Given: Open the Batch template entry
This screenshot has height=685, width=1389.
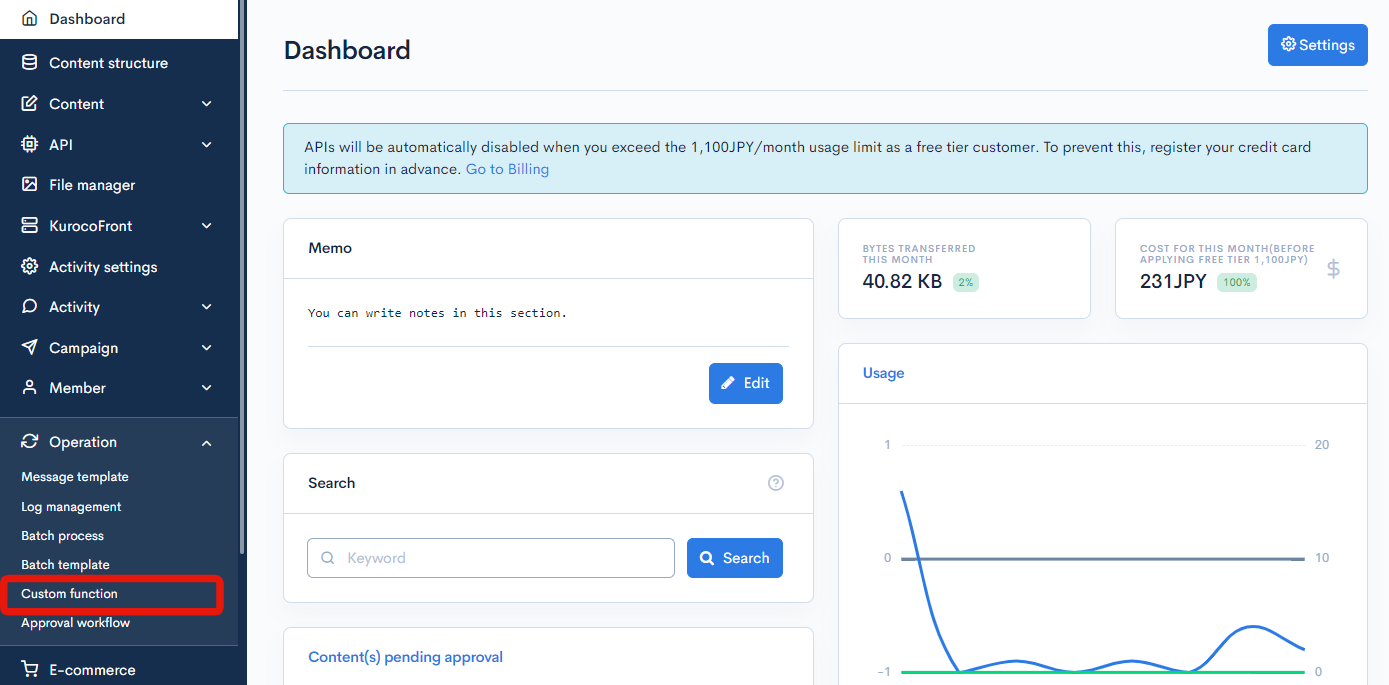Looking at the screenshot, I should (65, 564).
